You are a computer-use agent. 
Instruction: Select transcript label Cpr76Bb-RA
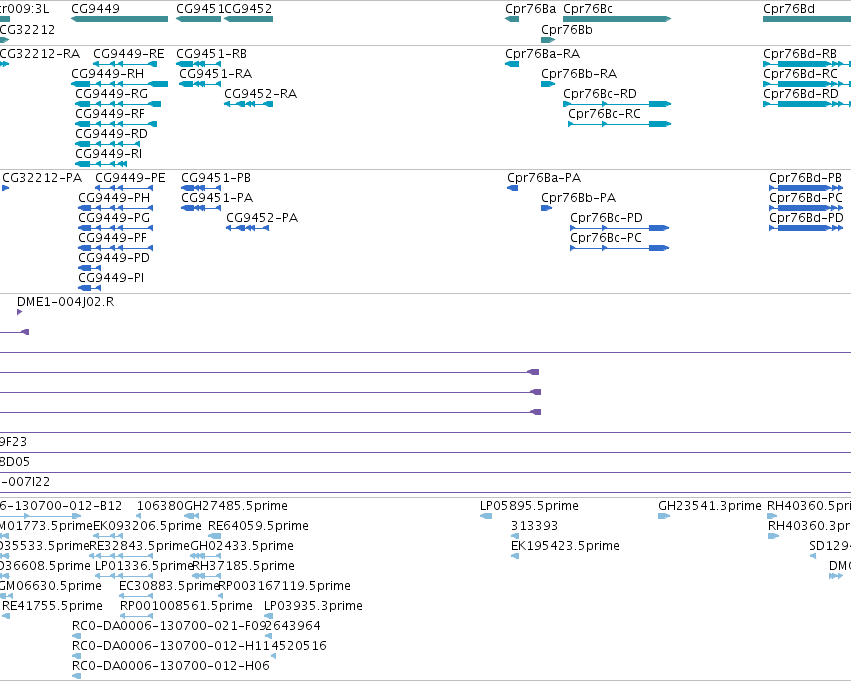coord(579,74)
